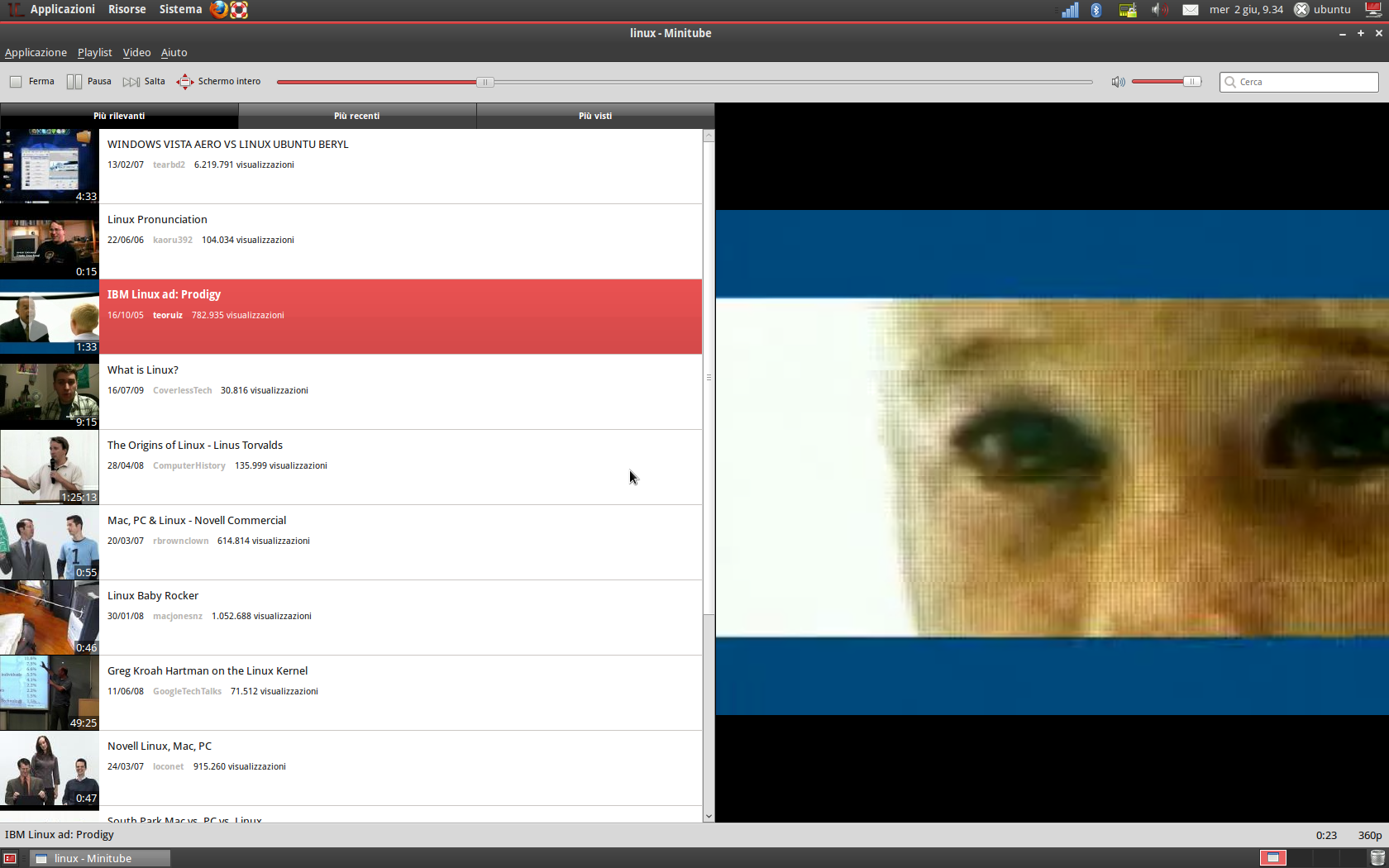Enter fullscreen via Schermo intero
This screenshot has height=868, width=1389.
[219, 82]
